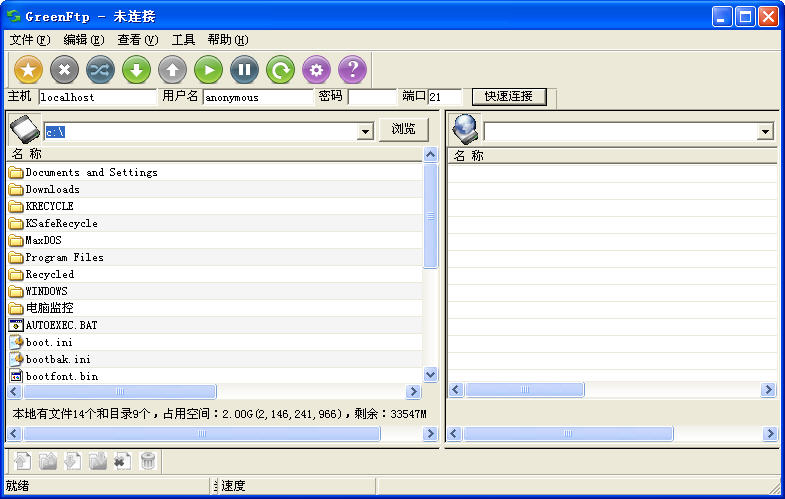
Task: Select the Program Files folder
Action: click(64, 257)
